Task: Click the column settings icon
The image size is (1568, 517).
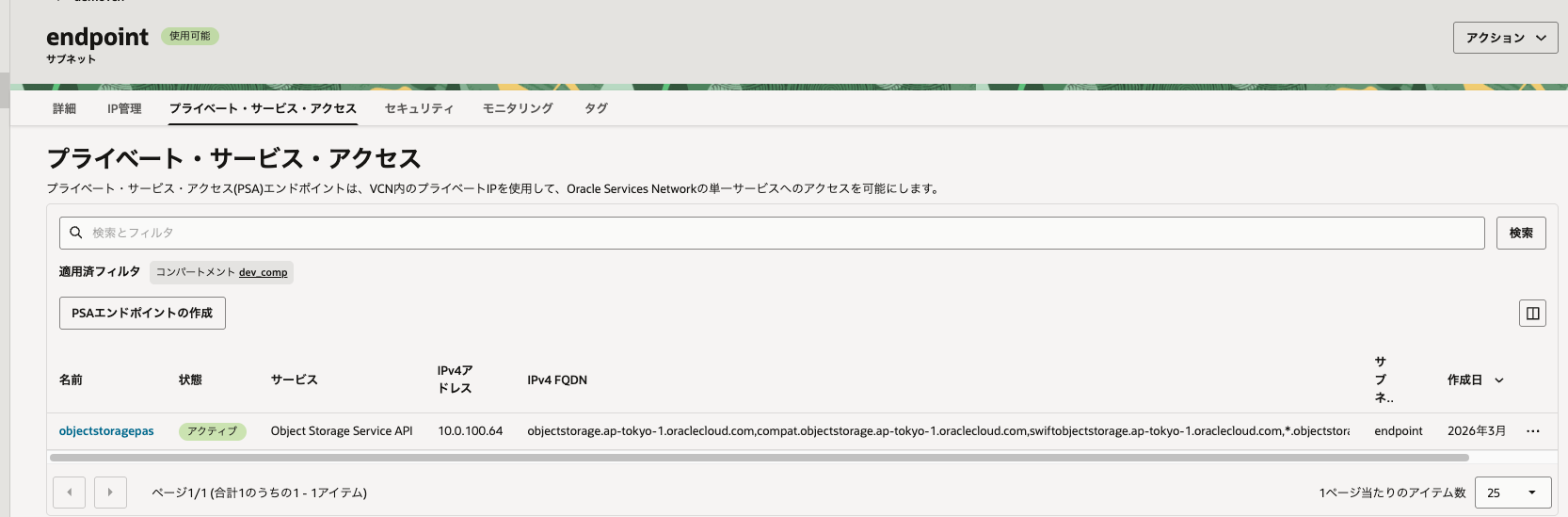Action: [x=1532, y=314]
